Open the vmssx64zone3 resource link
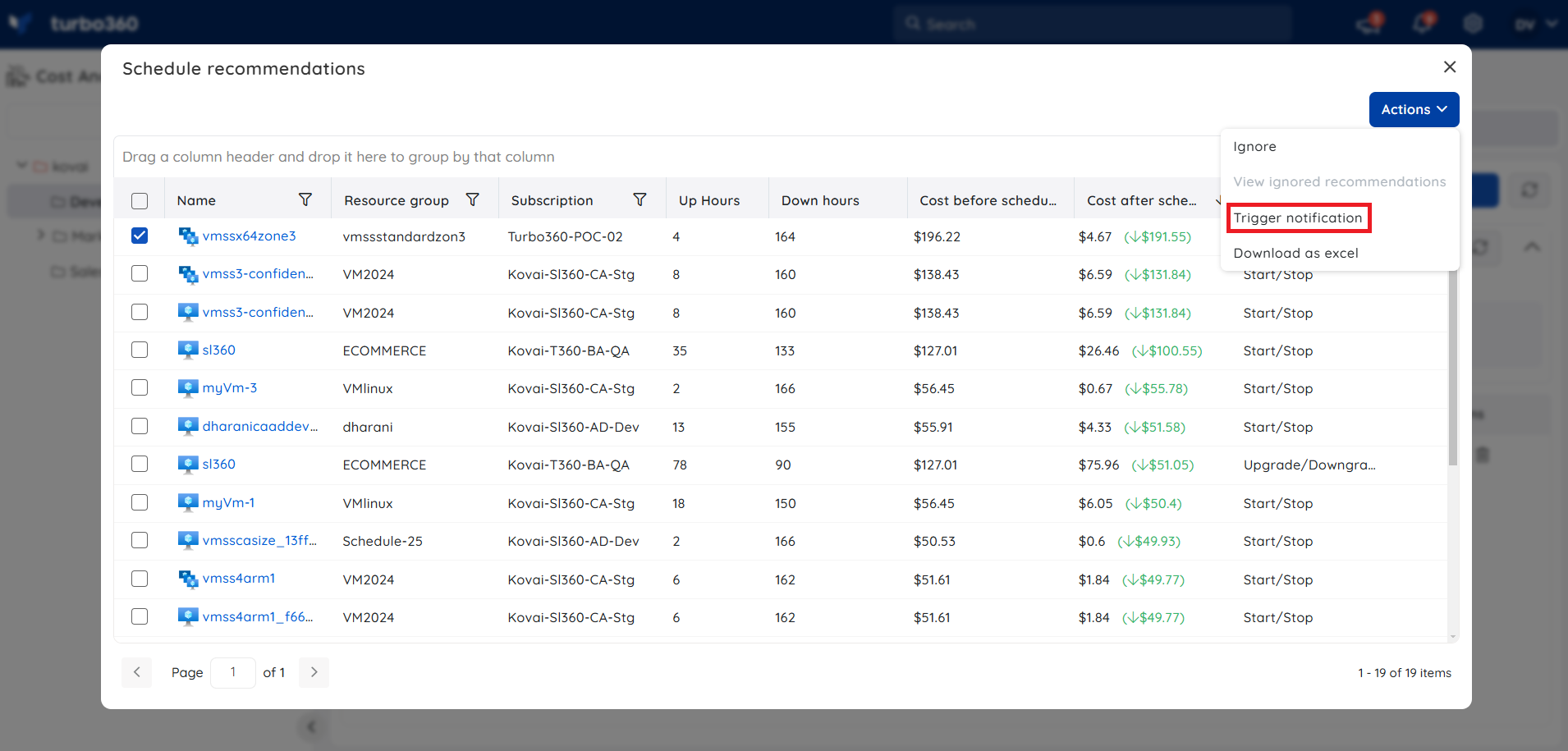This screenshot has height=751, width=1568. 249,236
